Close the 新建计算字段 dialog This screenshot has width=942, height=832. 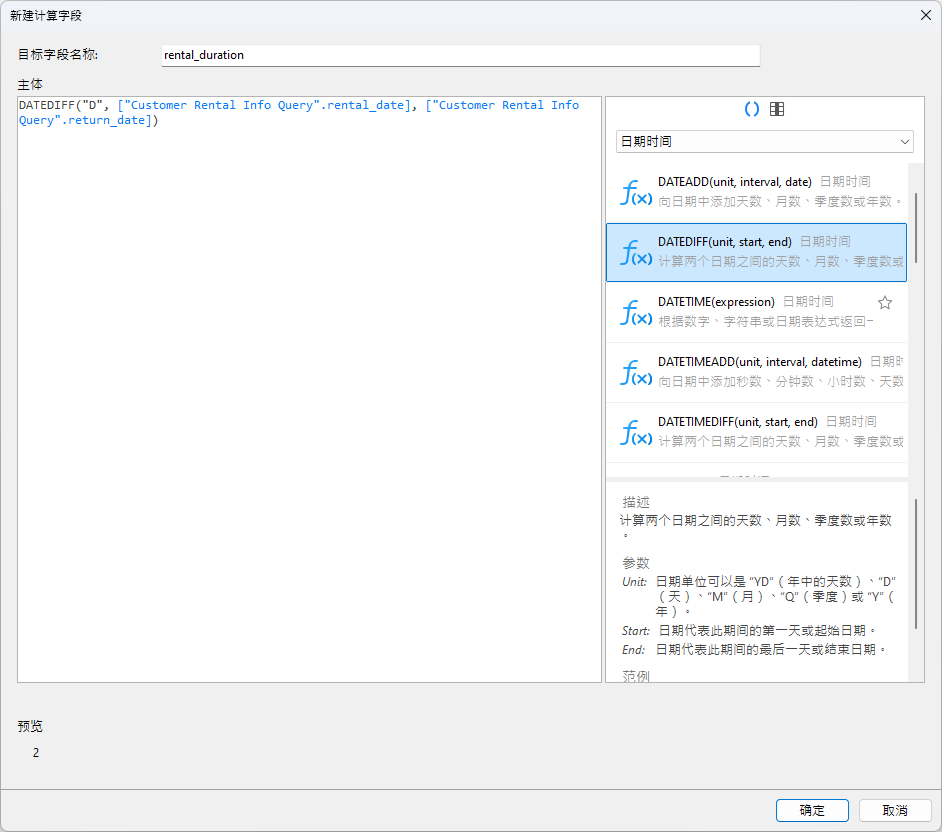[x=926, y=15]
